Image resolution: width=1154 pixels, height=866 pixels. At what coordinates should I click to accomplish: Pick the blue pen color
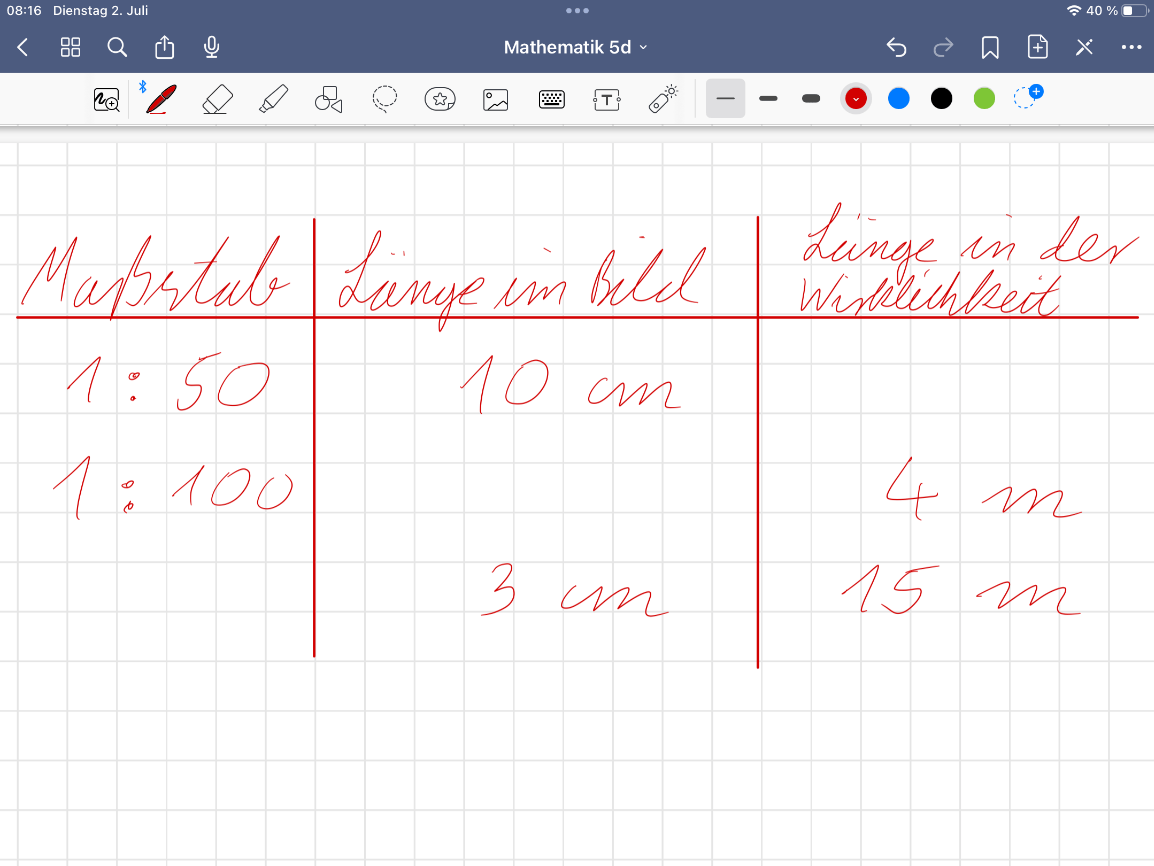pyautogui.click(x=899, y=98)
